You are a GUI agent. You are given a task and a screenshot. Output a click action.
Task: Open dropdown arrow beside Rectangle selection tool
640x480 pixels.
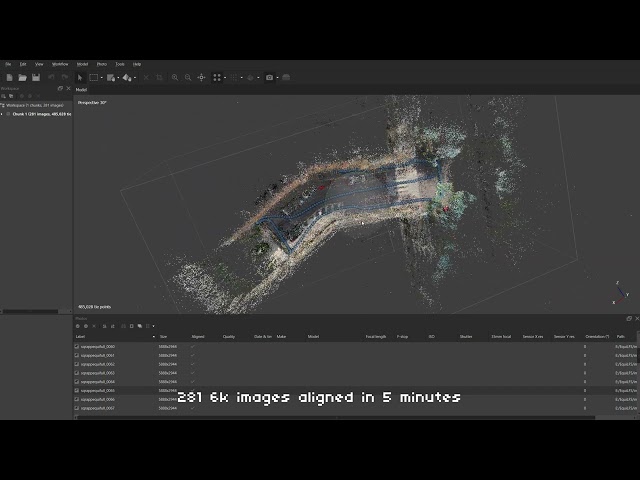click(x=102, y=78)
